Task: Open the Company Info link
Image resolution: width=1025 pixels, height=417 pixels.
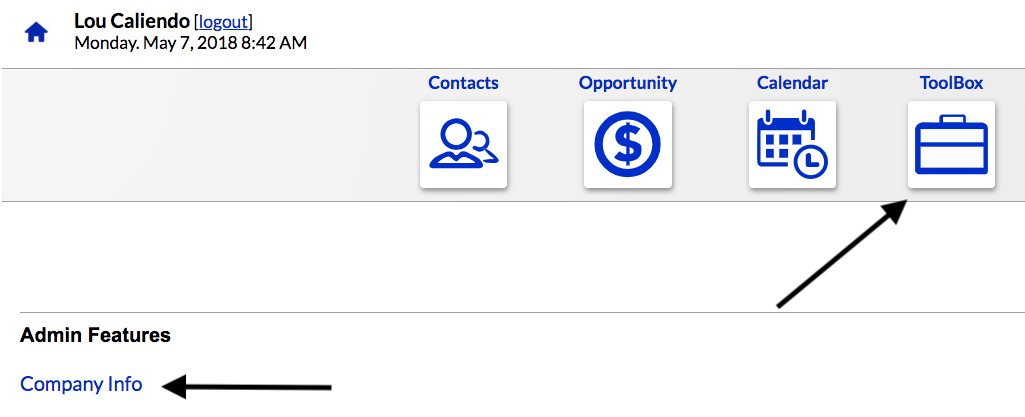Action: click(81, 384)
